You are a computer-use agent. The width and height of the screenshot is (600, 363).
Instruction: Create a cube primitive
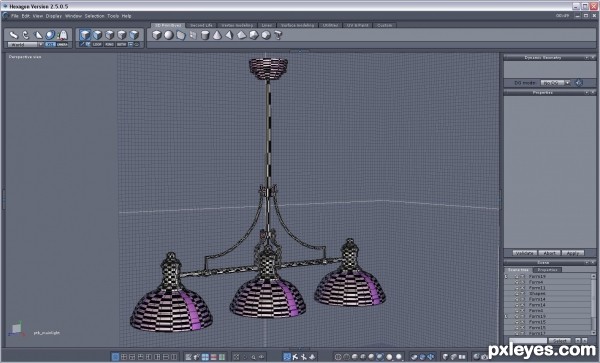(x=157, y=35)
